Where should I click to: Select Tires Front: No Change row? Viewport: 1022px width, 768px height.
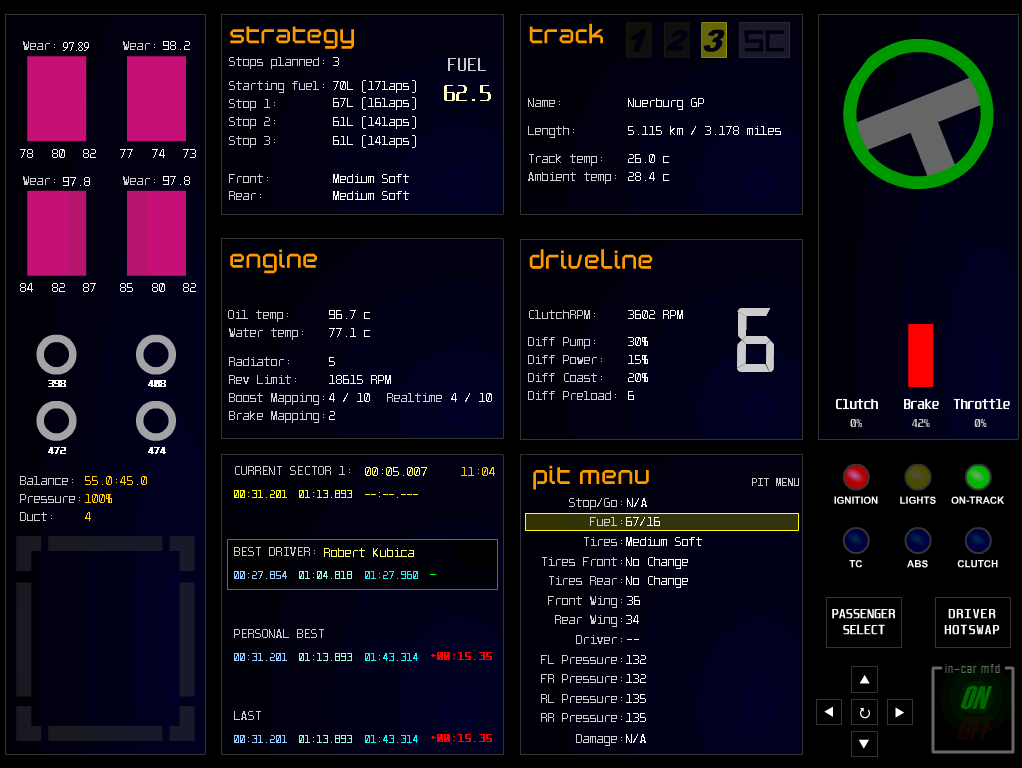615,562
